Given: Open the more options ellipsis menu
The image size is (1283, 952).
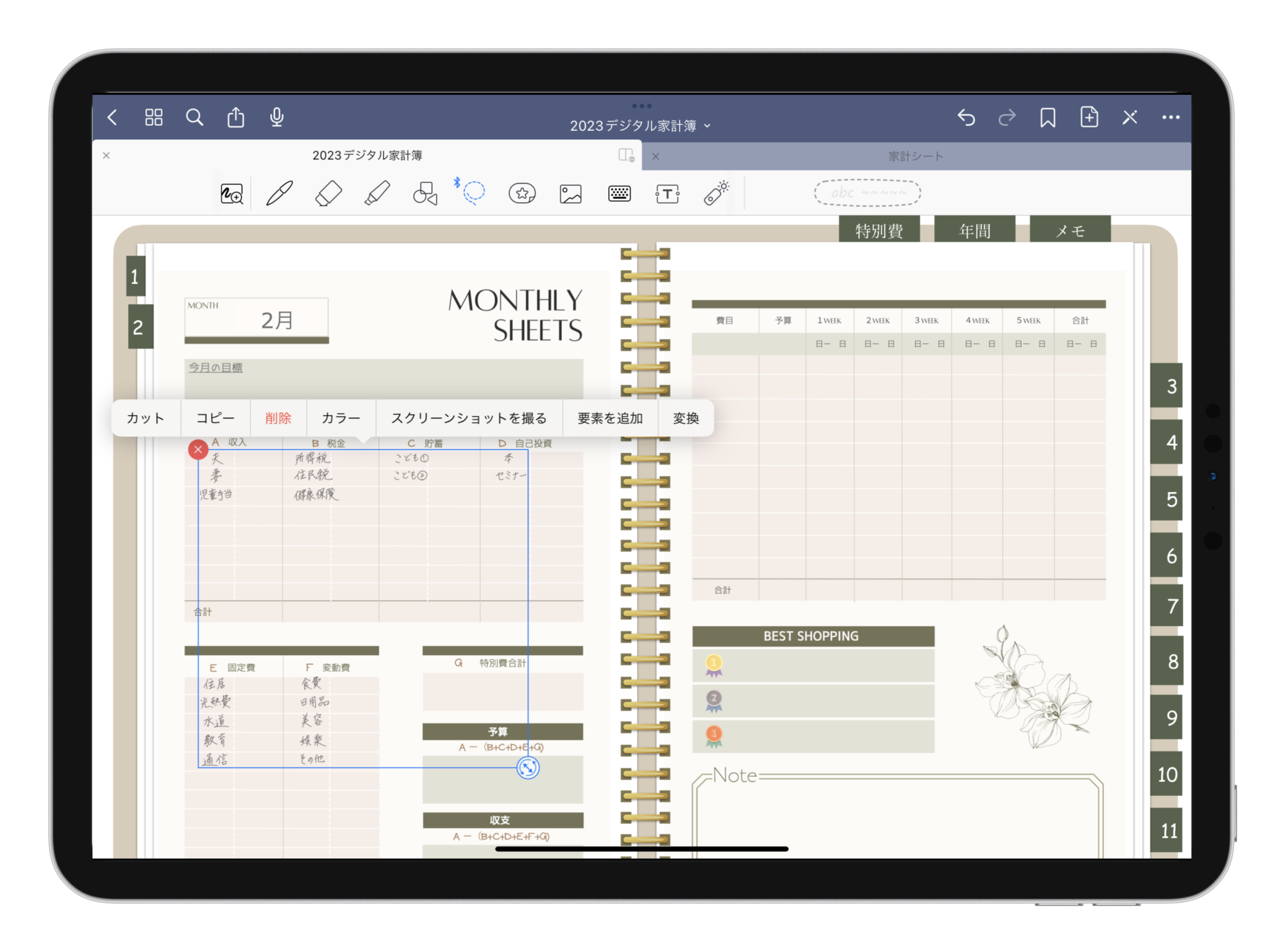Looking at the screenshot, I should [x=1171, y=117].
